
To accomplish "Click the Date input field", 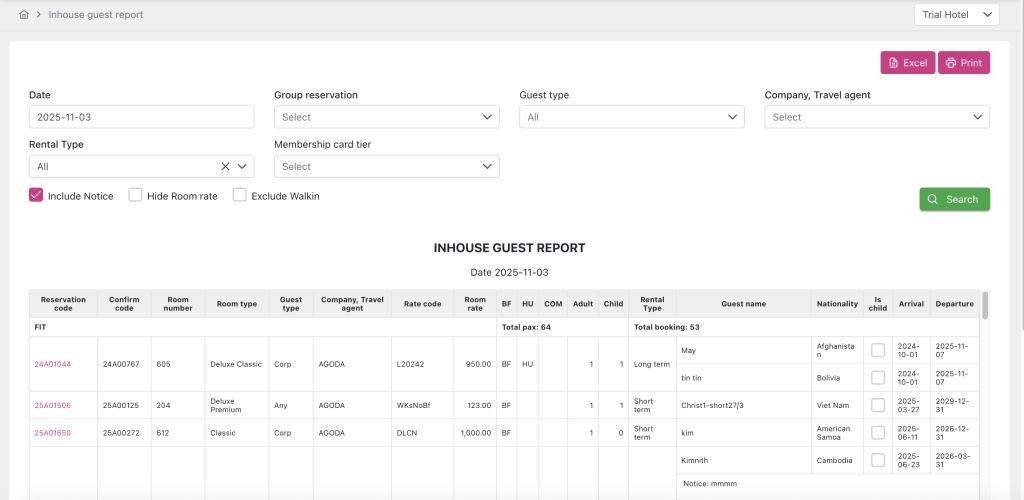I will [141, 117].
